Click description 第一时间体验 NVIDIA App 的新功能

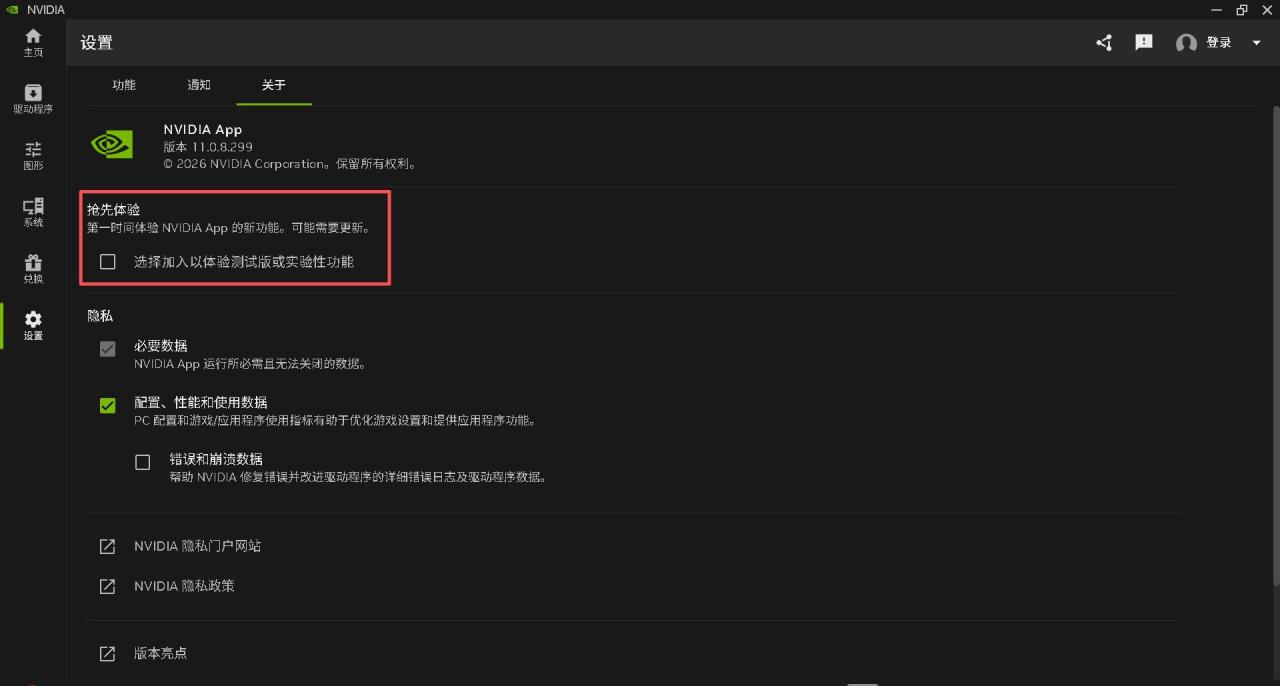229,228
